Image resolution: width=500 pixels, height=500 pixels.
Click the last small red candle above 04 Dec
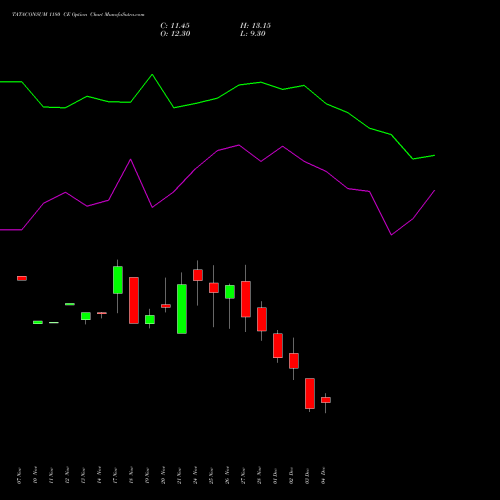coord(326,400)
